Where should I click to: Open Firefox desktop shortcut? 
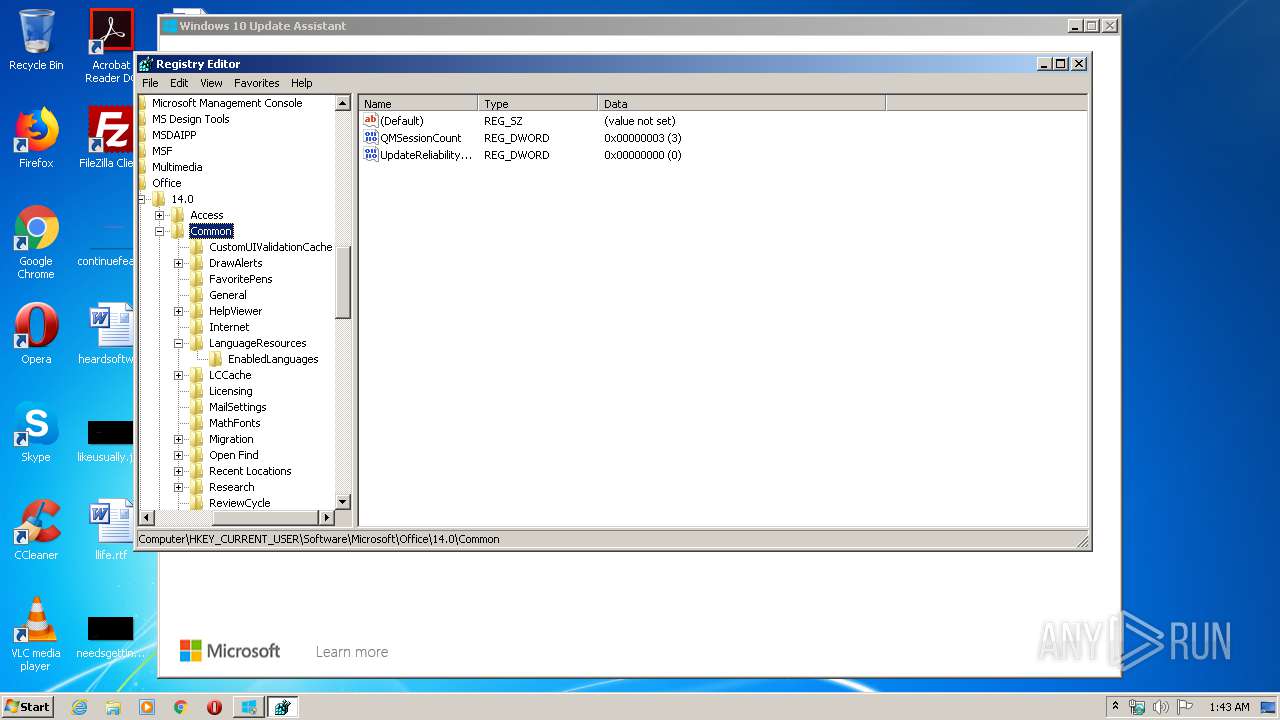[x=36, y=138]
